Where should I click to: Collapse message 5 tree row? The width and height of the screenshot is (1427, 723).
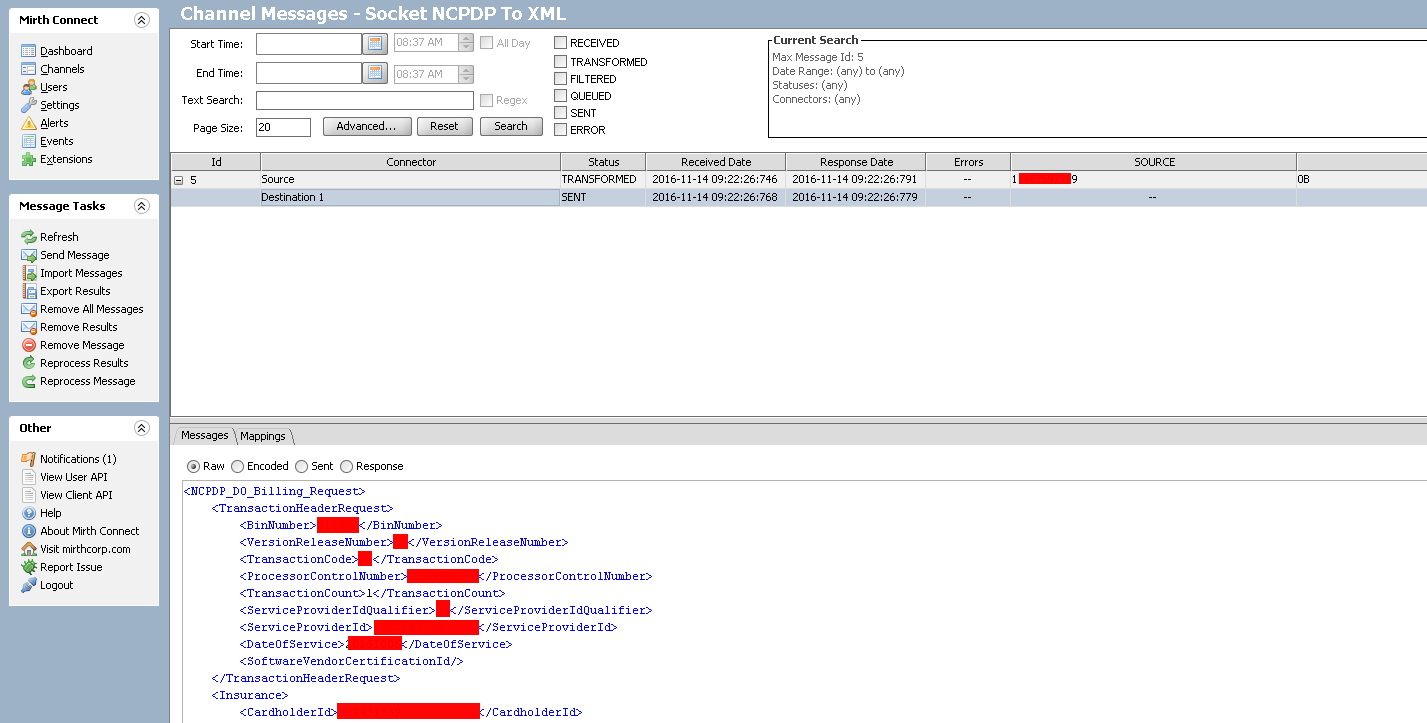pyautogui.click(x=179, y=180)
